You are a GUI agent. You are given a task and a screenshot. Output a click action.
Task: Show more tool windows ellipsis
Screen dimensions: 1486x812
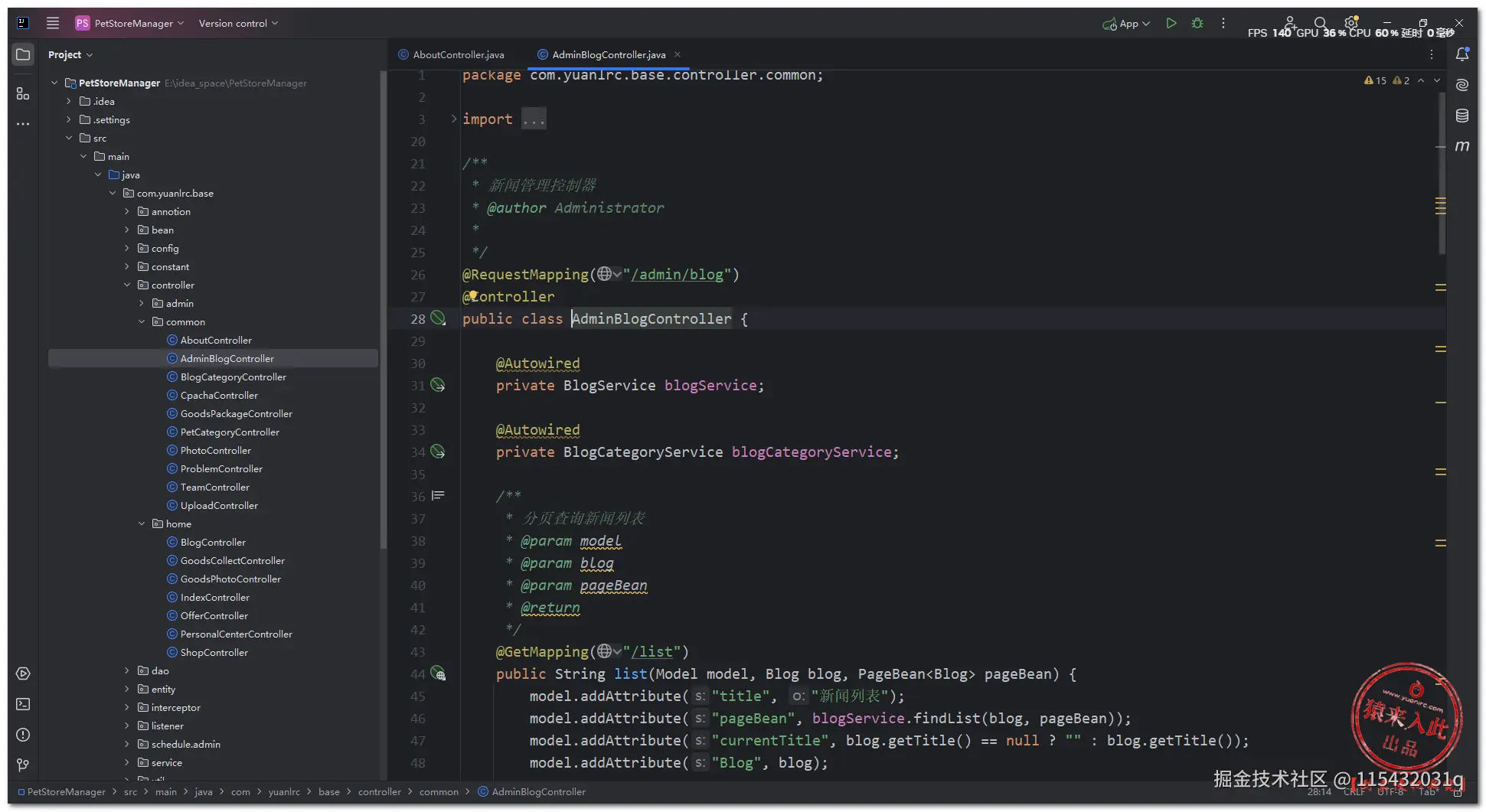click(x=23, y=123)
